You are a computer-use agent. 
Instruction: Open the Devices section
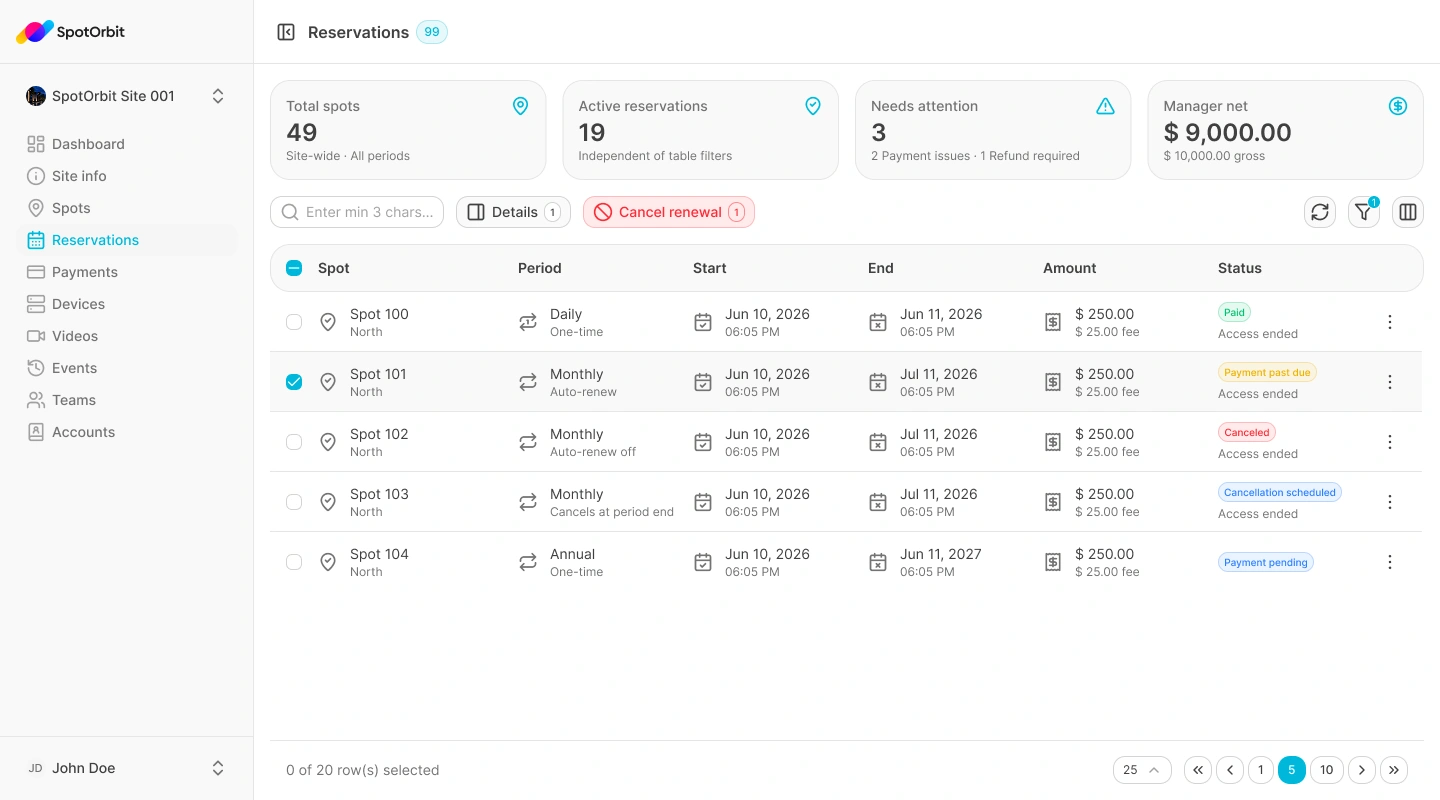click(x=126, y=304)
